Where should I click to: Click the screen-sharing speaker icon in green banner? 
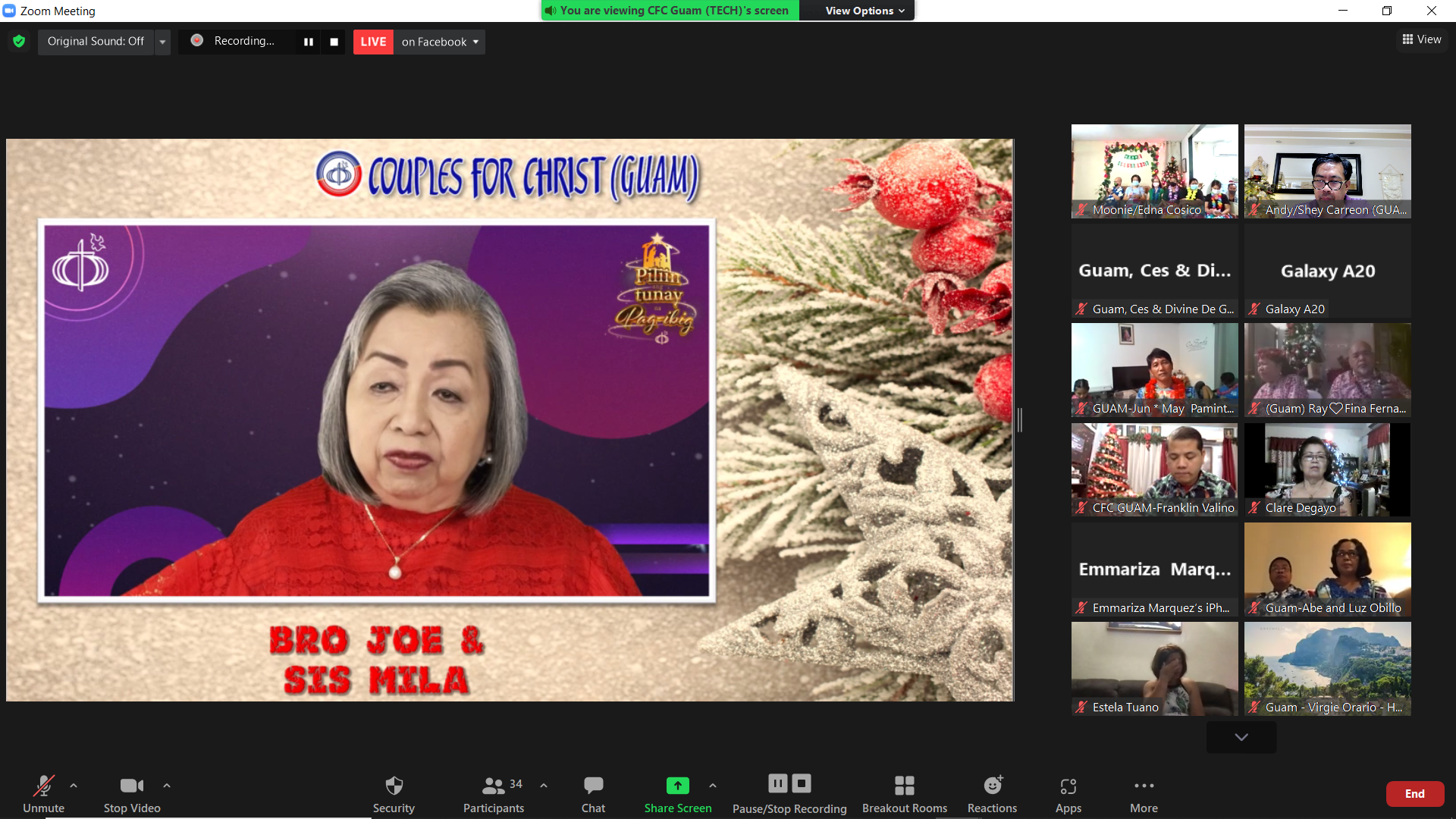551,11
